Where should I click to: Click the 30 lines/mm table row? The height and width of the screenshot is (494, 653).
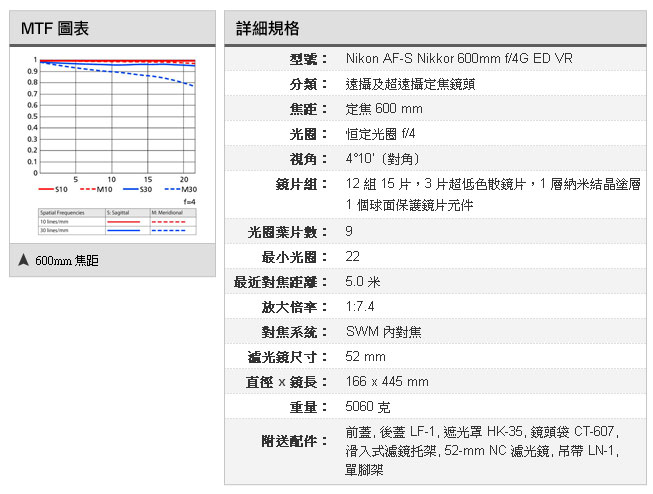click(x=117, y=230)
